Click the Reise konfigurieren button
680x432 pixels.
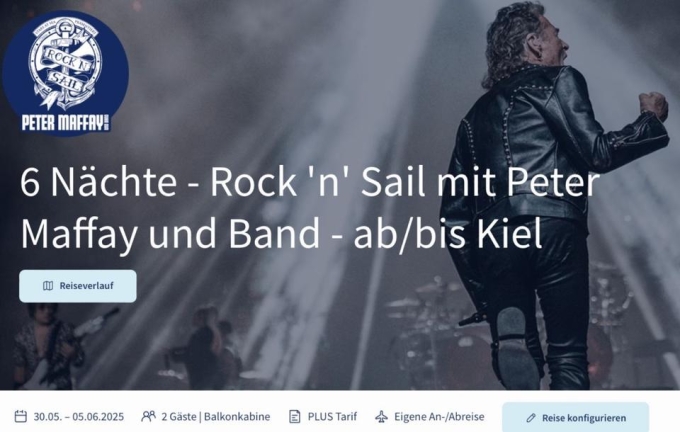(575, 417)
